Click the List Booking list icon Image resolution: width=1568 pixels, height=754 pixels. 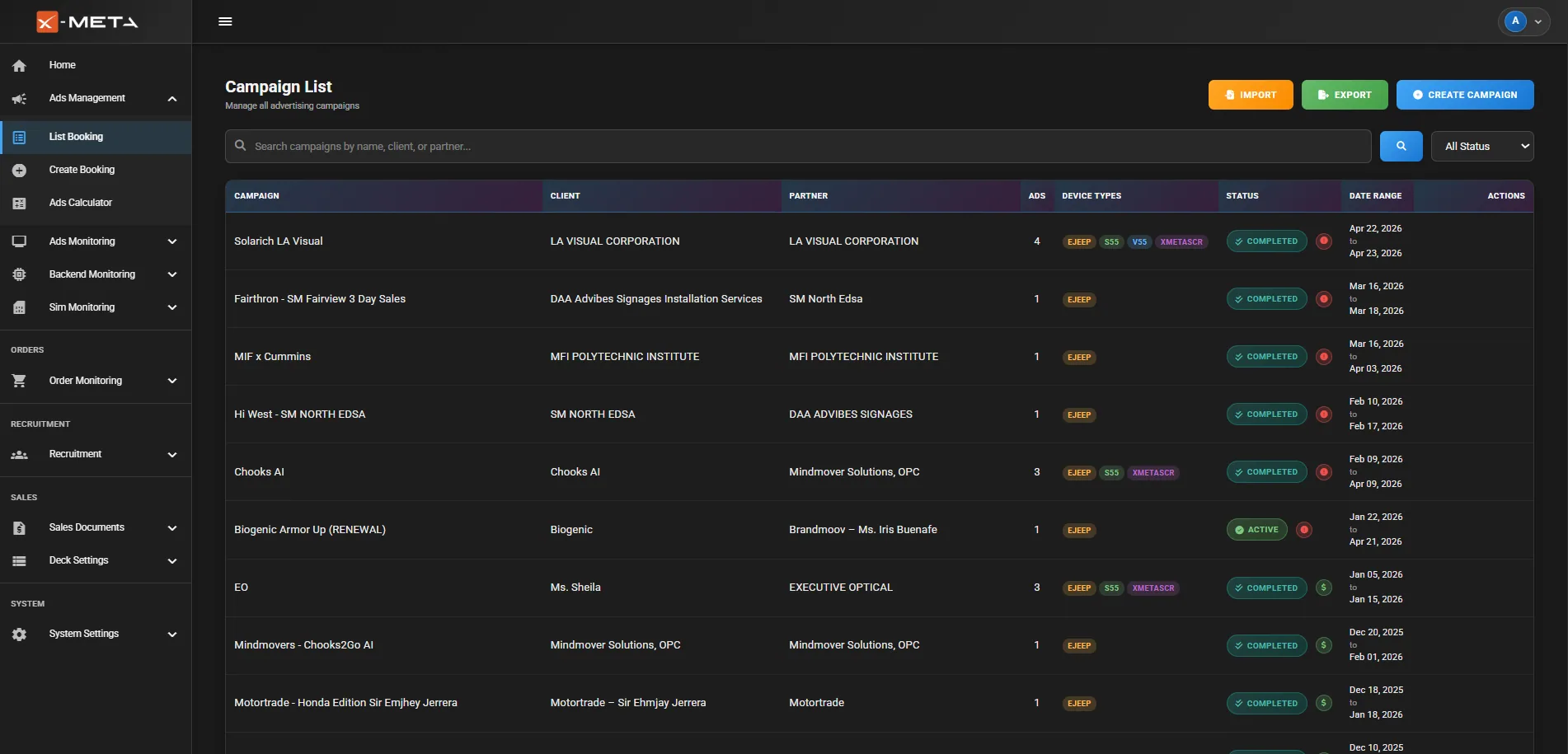pyautogui.click(x=20, y=137)
